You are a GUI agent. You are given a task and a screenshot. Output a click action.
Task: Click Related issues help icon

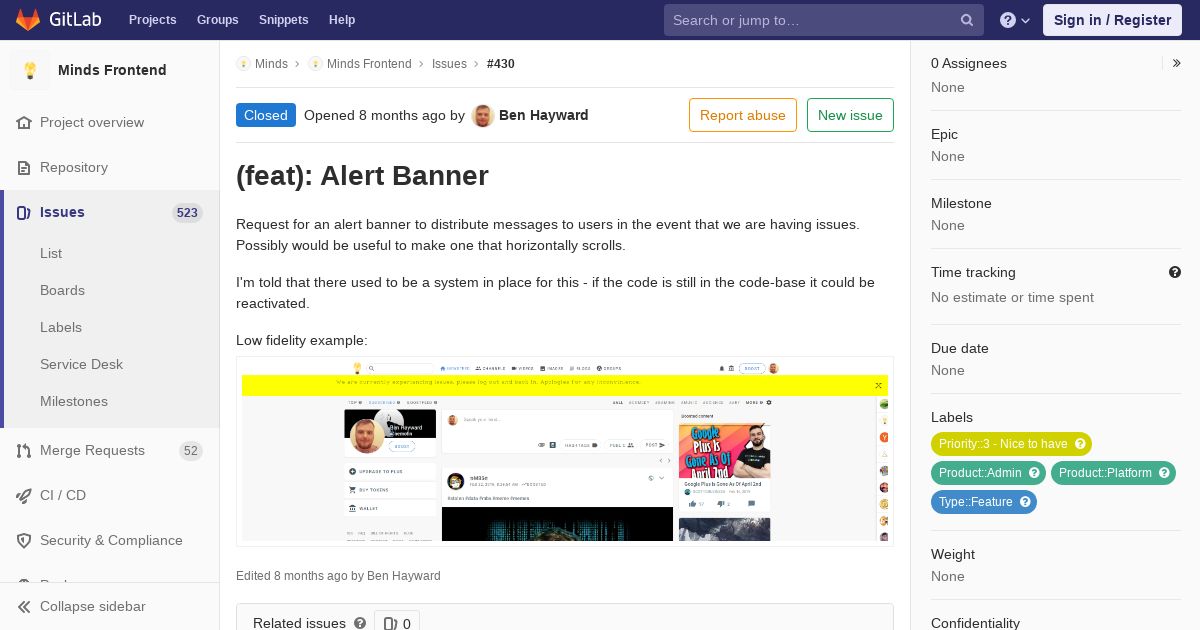(x=360, y=623)
